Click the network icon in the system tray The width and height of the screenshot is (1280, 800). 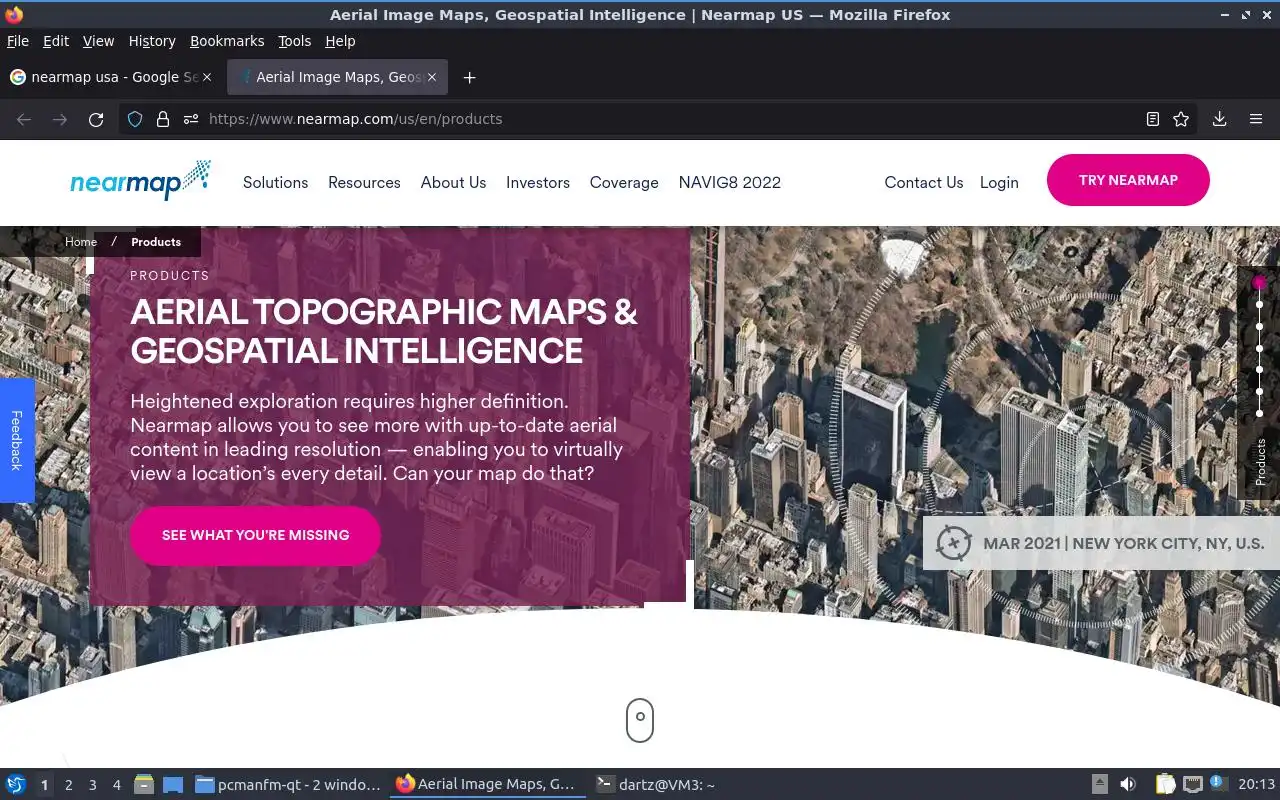1192,784
